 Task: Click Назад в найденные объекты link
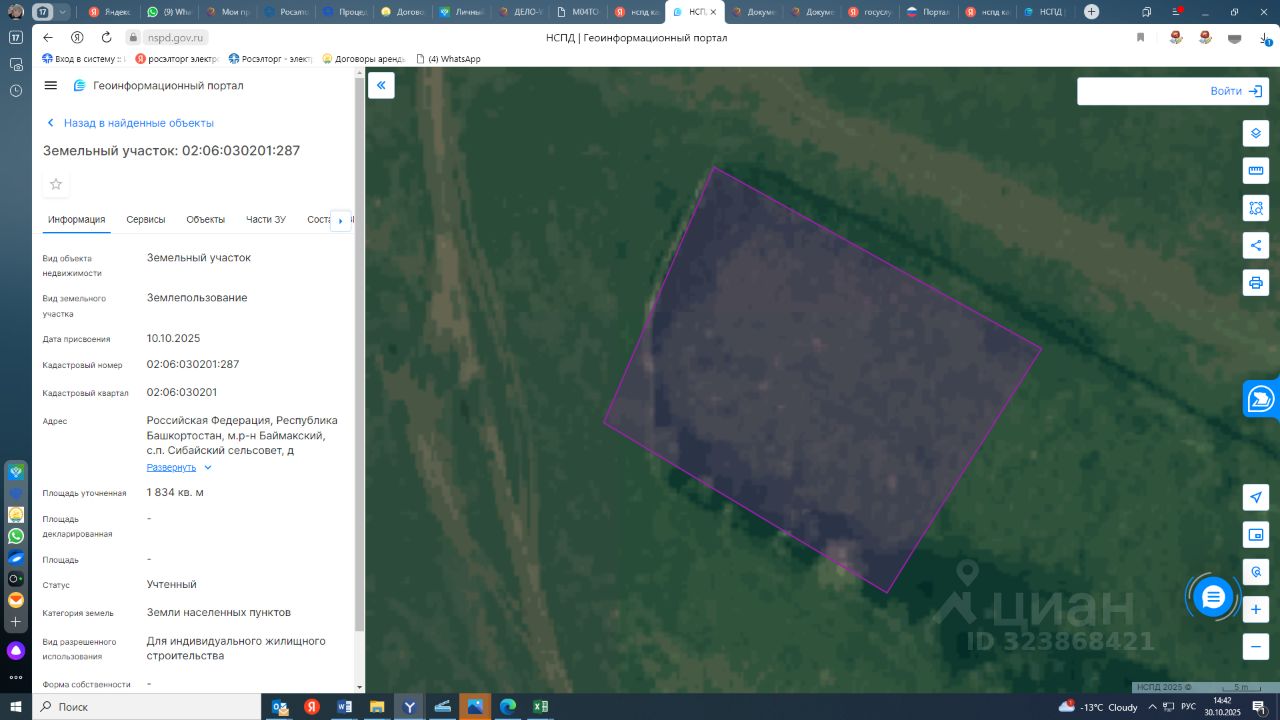[130, 123]
